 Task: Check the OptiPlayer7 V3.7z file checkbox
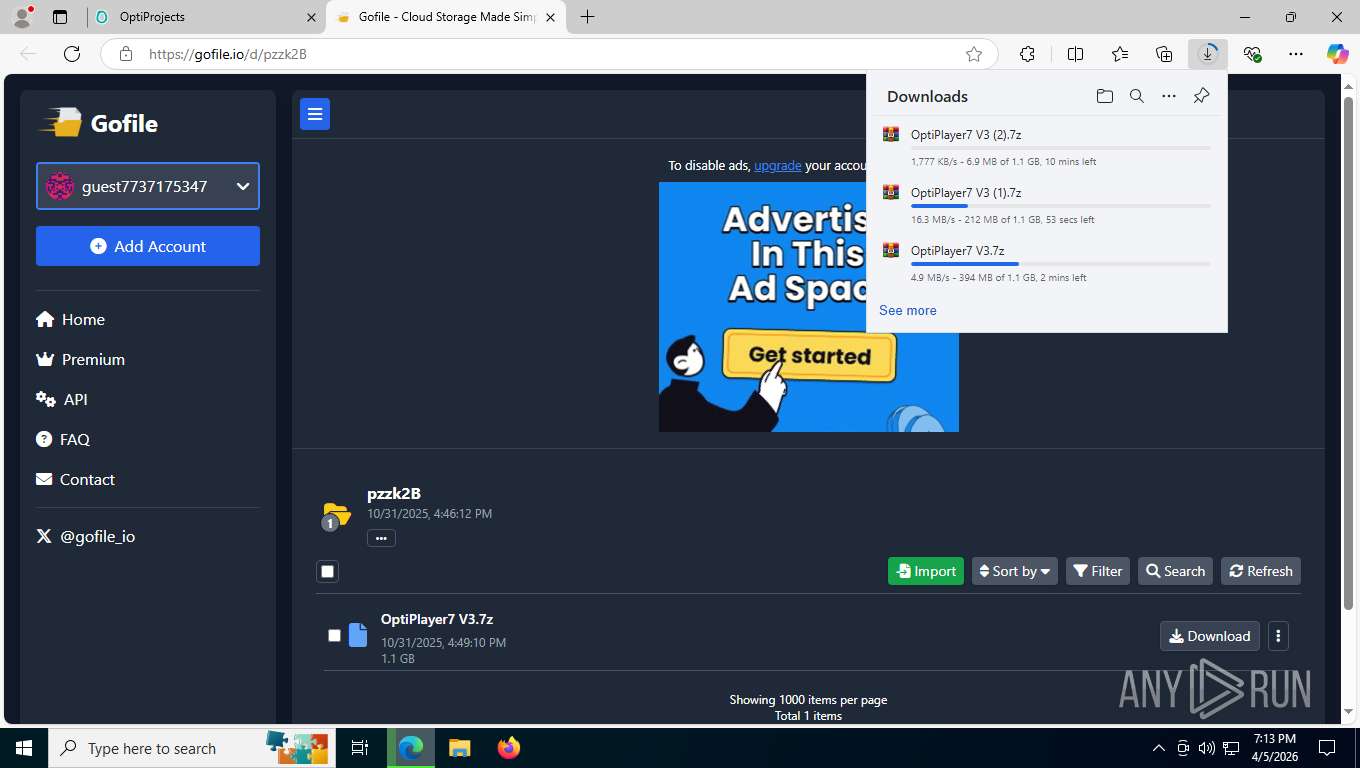335,636
